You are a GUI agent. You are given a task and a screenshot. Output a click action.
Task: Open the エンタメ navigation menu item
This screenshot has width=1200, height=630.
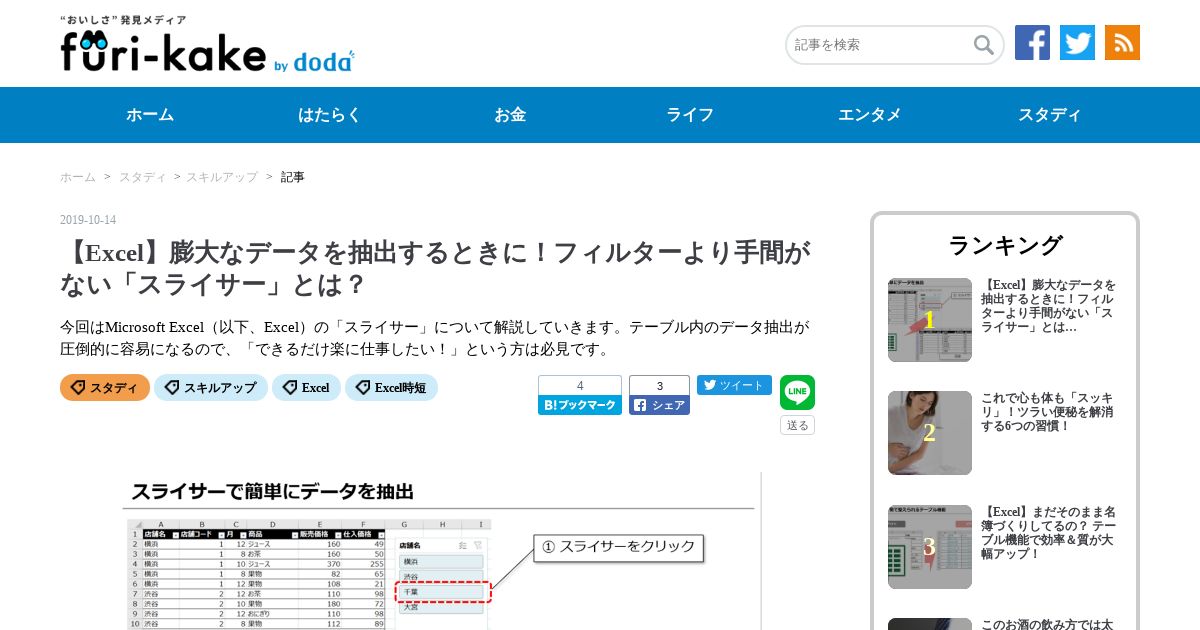870,115
